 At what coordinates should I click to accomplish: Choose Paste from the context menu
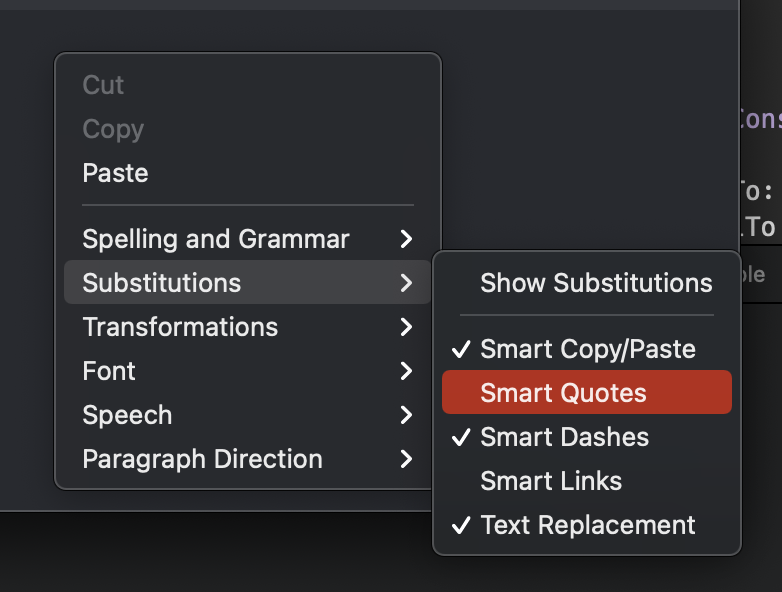247,173
